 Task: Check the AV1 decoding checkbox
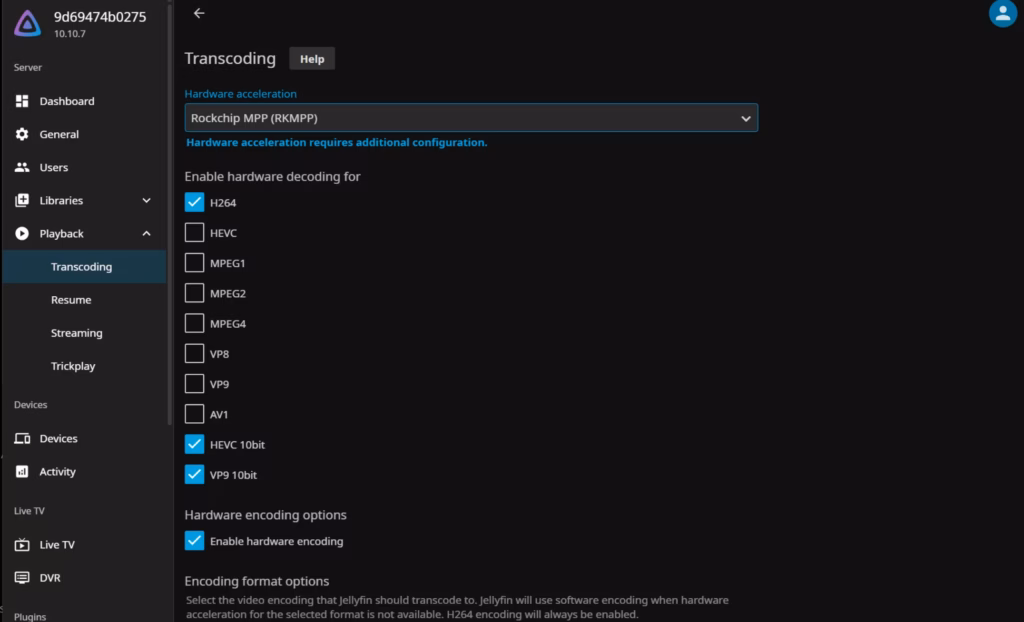194,414
